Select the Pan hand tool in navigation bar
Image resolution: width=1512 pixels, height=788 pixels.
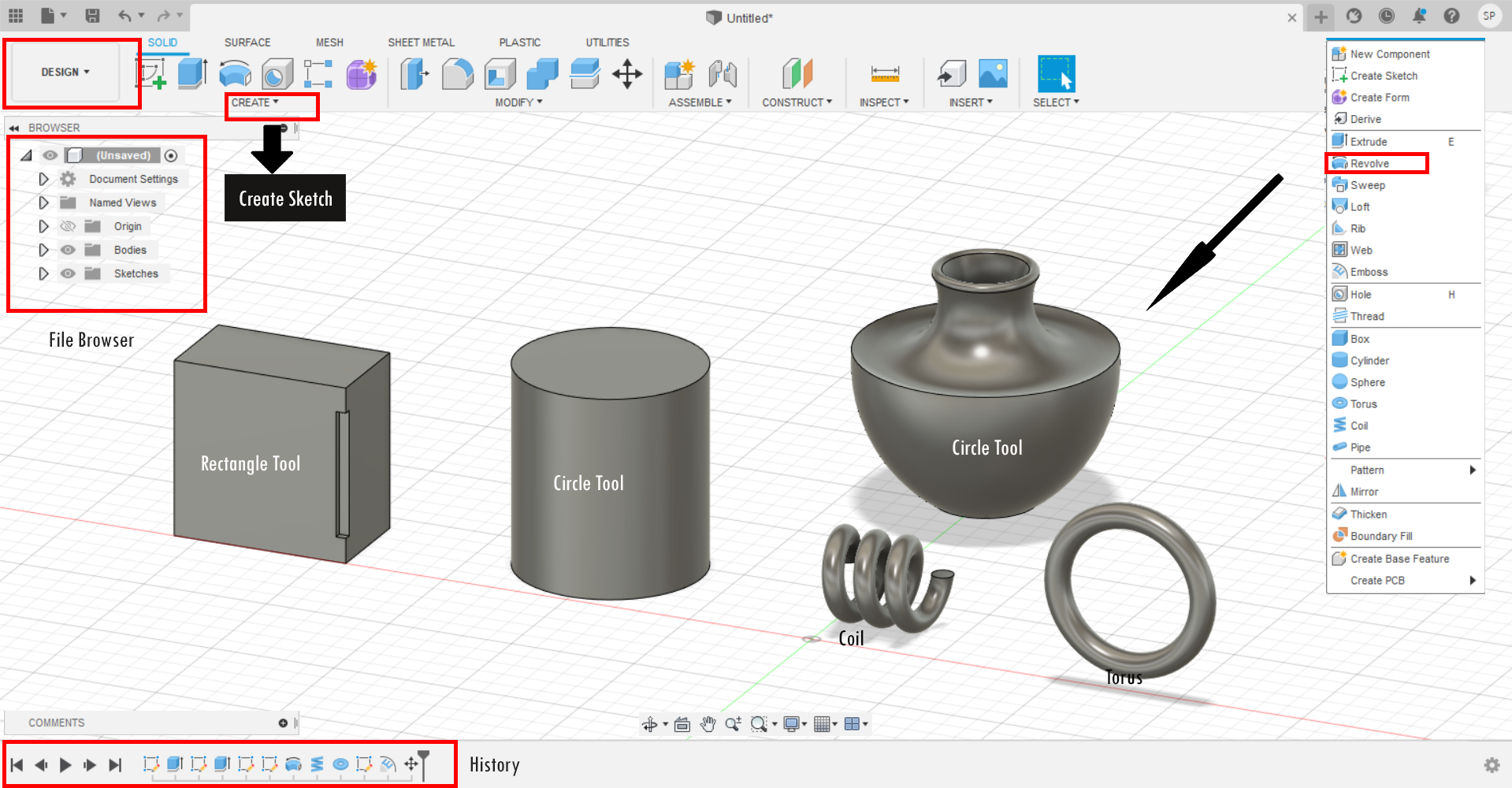pos(708,724)
